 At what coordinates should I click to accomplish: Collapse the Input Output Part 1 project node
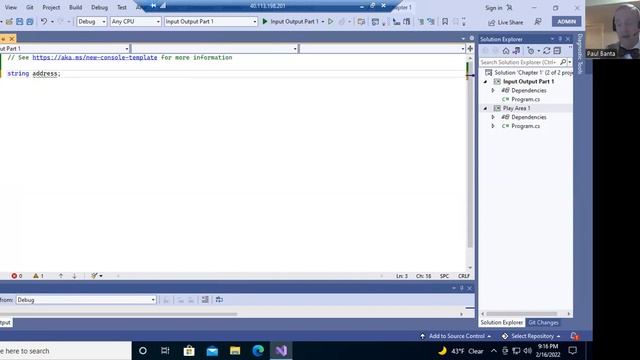click(486, 82)
